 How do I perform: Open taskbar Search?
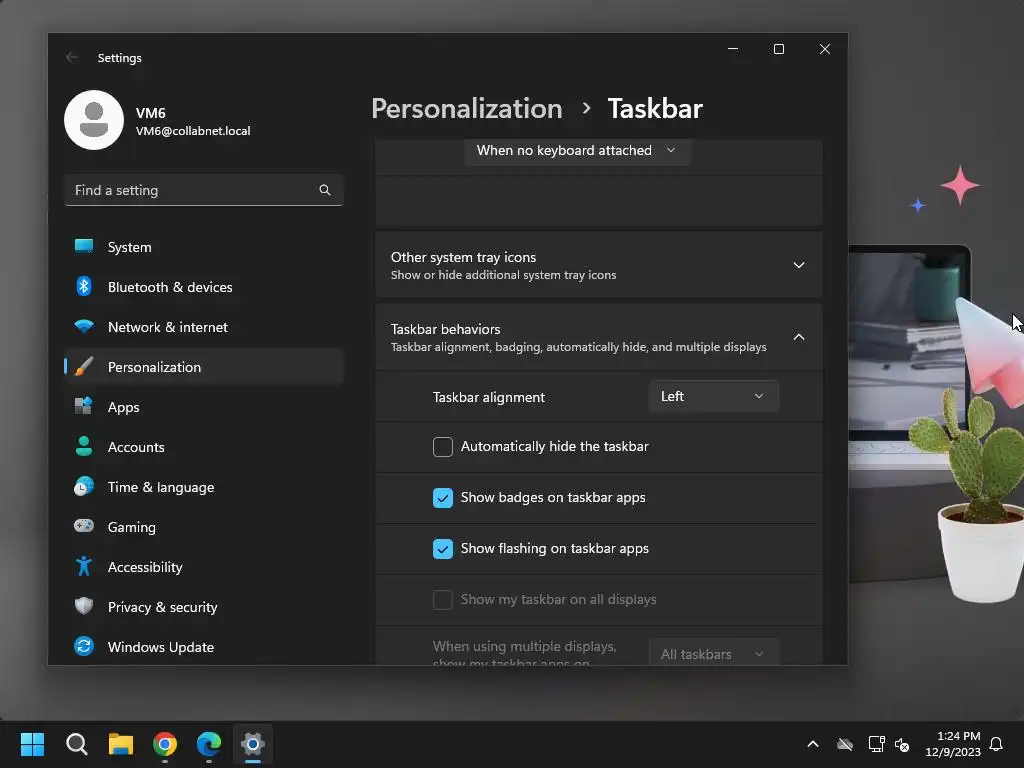point(76,744)
